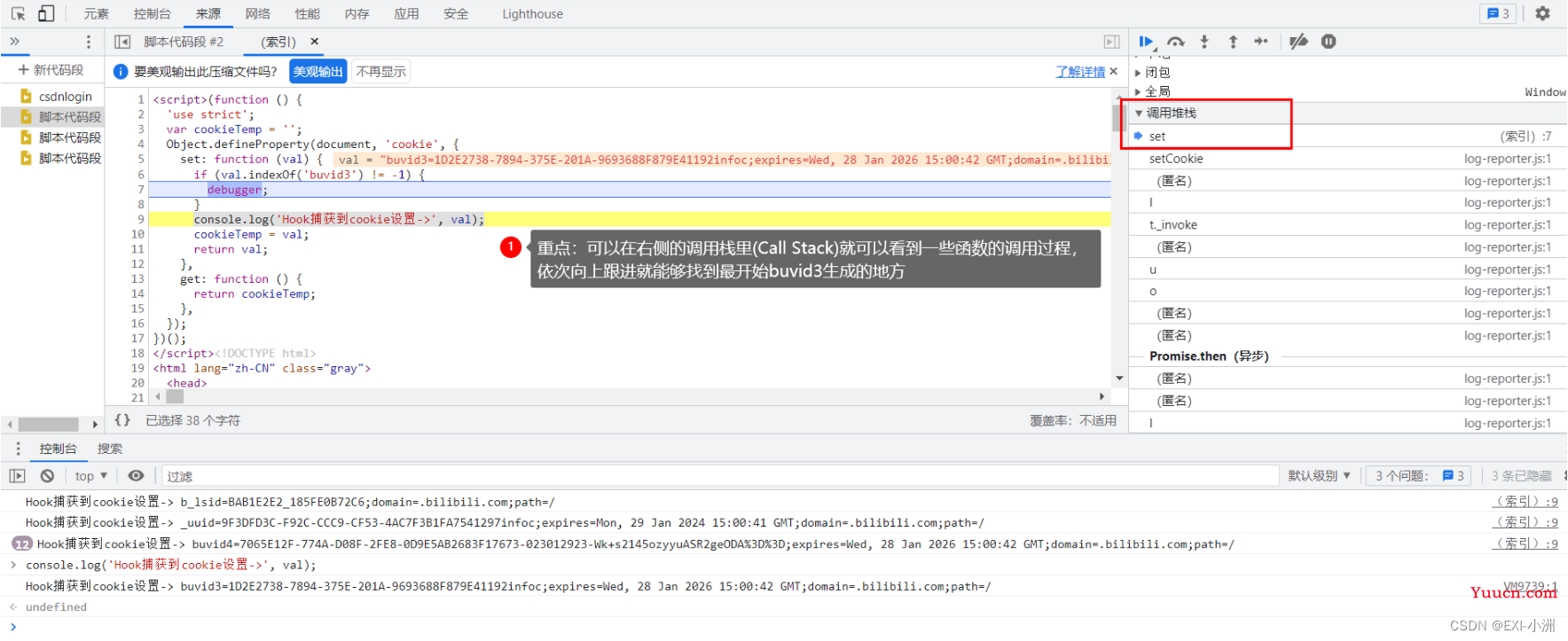
Task: Select the 脚本代码段 #2 editor tab
Action: point(184,42)
